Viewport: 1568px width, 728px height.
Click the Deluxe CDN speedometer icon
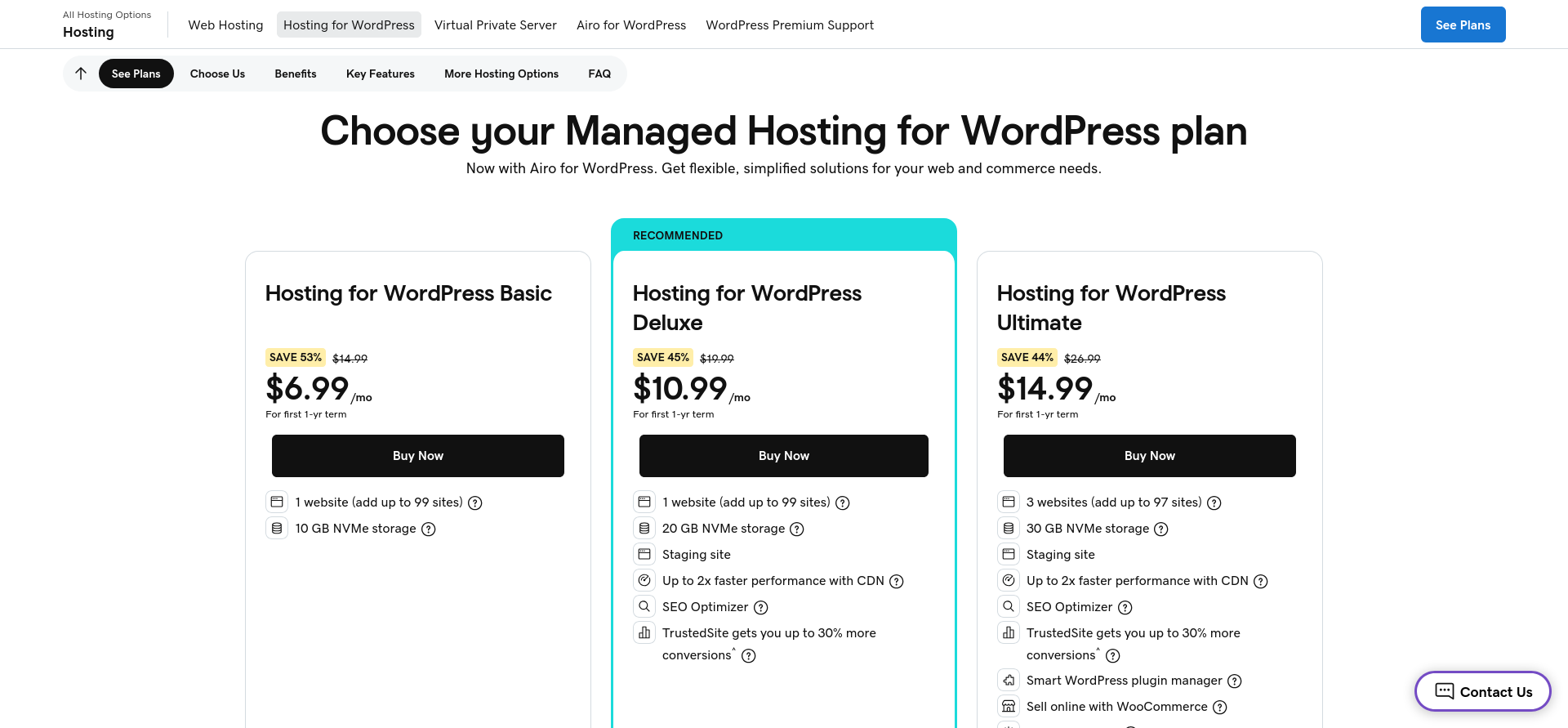pos(644,580)
